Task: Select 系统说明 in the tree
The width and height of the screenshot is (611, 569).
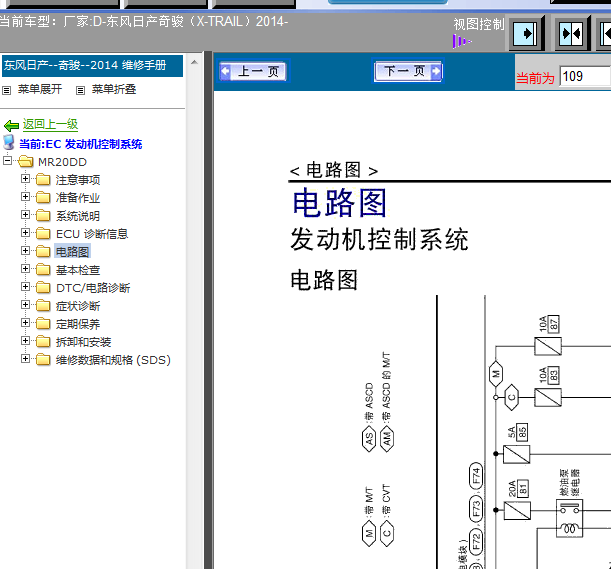Action: pyautogui.click(x=78, y=216)
